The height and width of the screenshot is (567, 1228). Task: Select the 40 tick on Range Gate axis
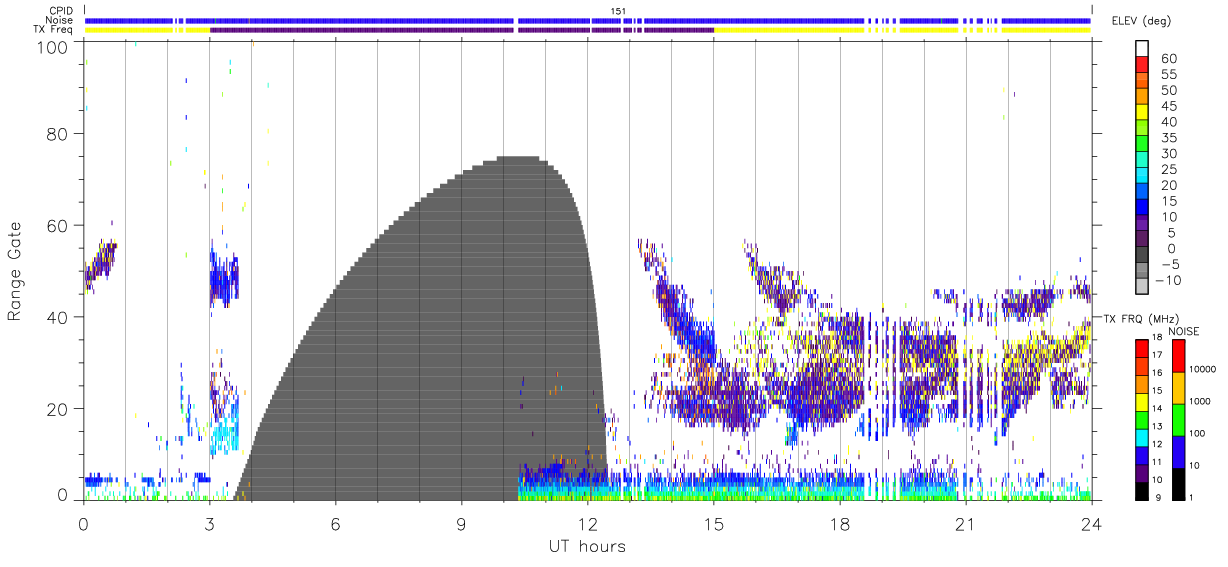click(58, 317)
